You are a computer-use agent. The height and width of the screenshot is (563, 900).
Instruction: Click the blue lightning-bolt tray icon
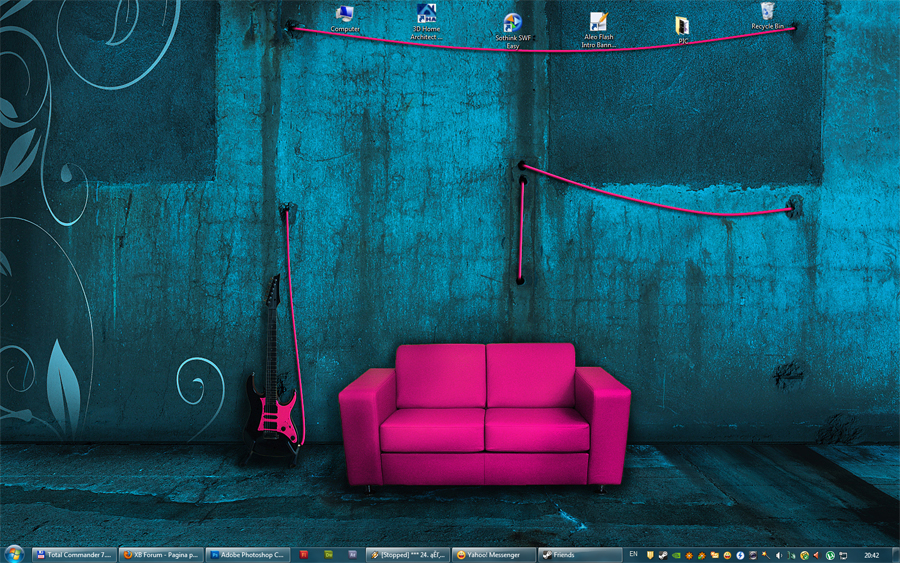740,555
